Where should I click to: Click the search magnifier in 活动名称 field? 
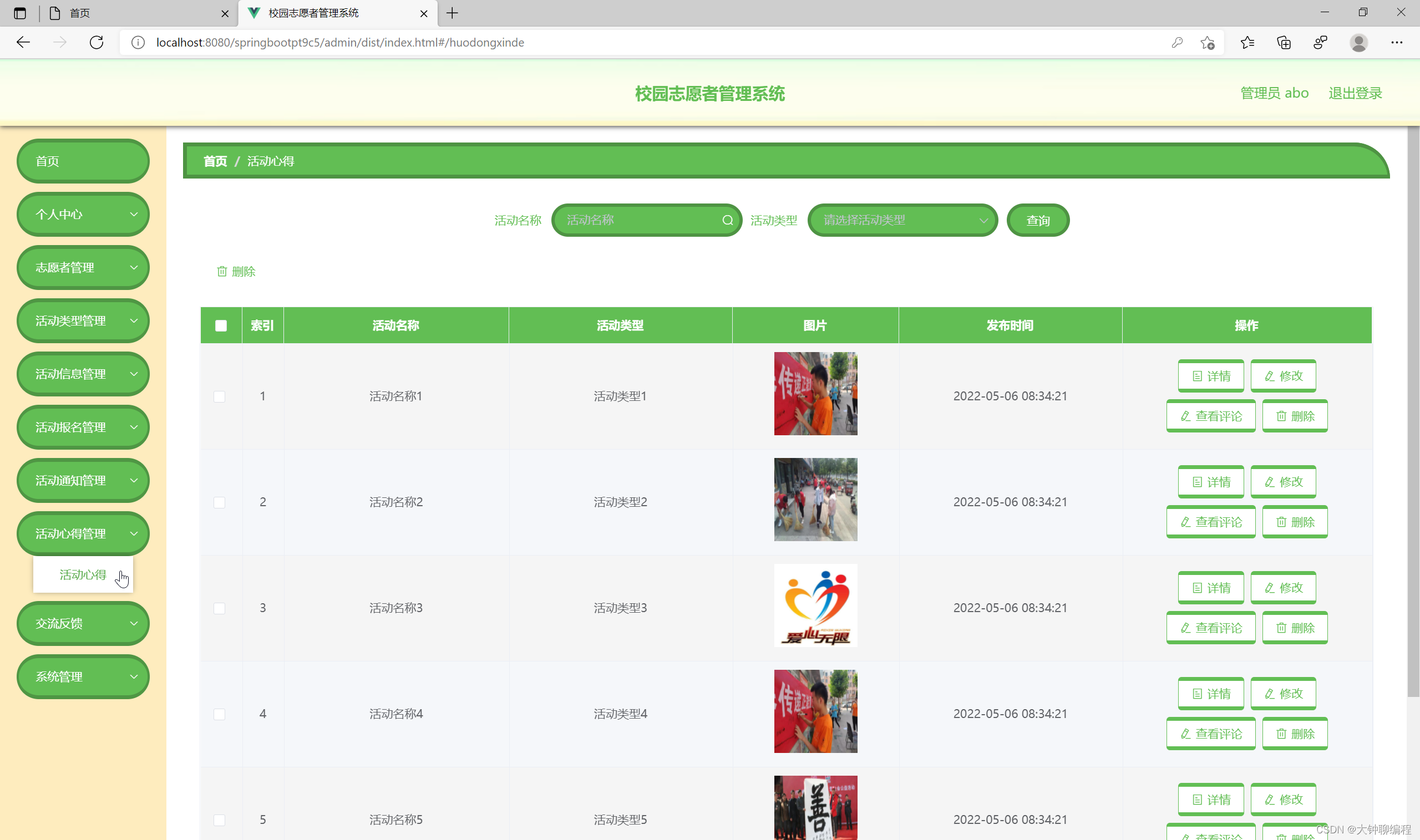(728, 220)
